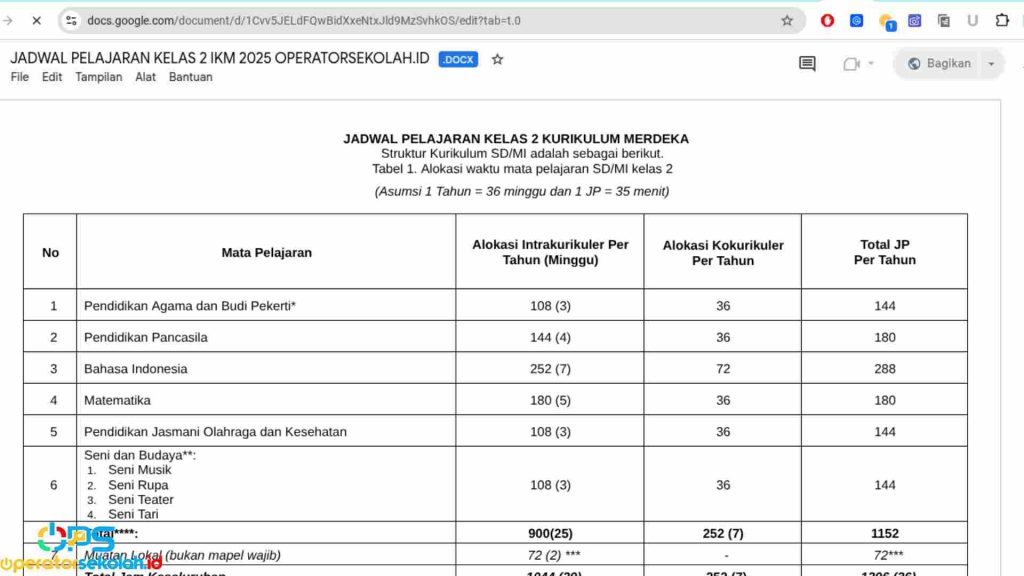The image size is (1024, 576).
Task: Click the blue square extension icon
Action: click(x=856, y=21)
